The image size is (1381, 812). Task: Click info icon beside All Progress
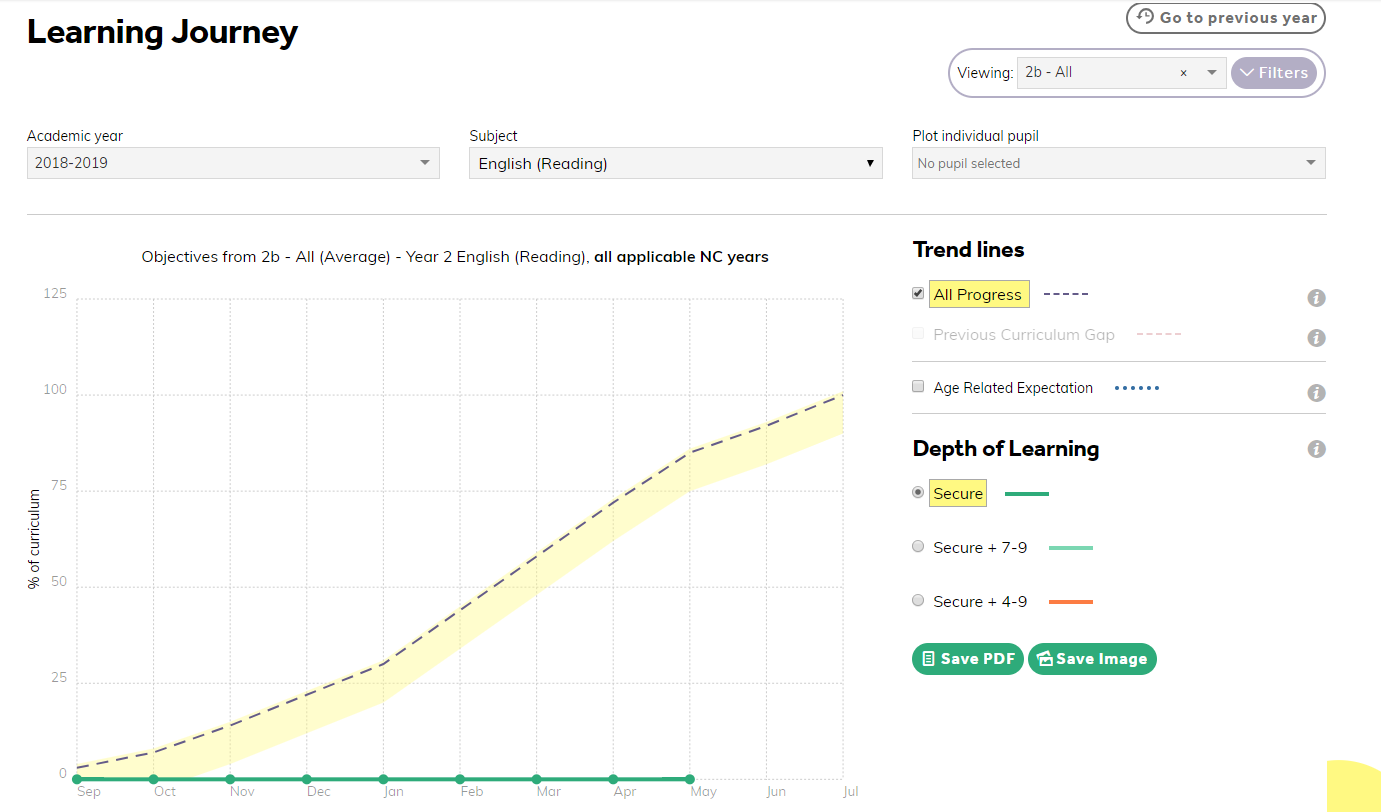[x=1316, y=298]
